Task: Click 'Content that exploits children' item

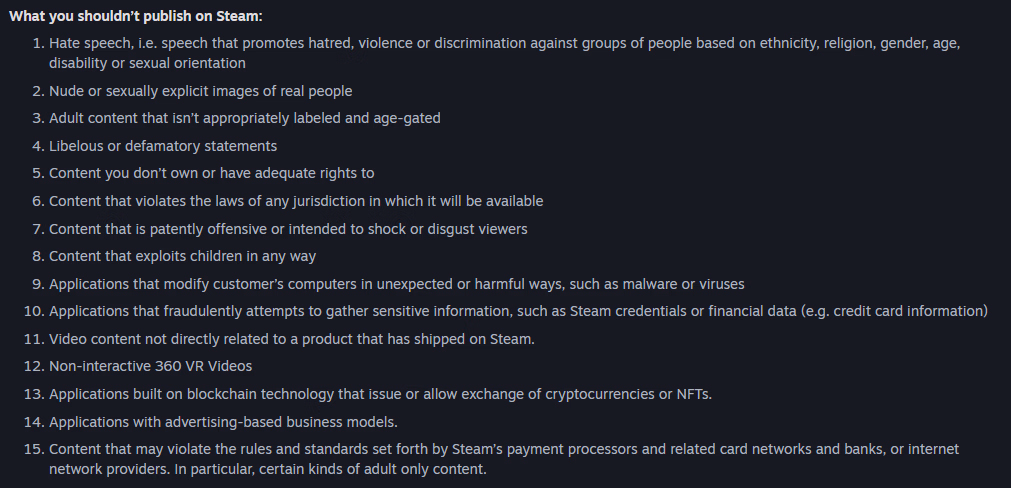Action: [x=182, y=257]
